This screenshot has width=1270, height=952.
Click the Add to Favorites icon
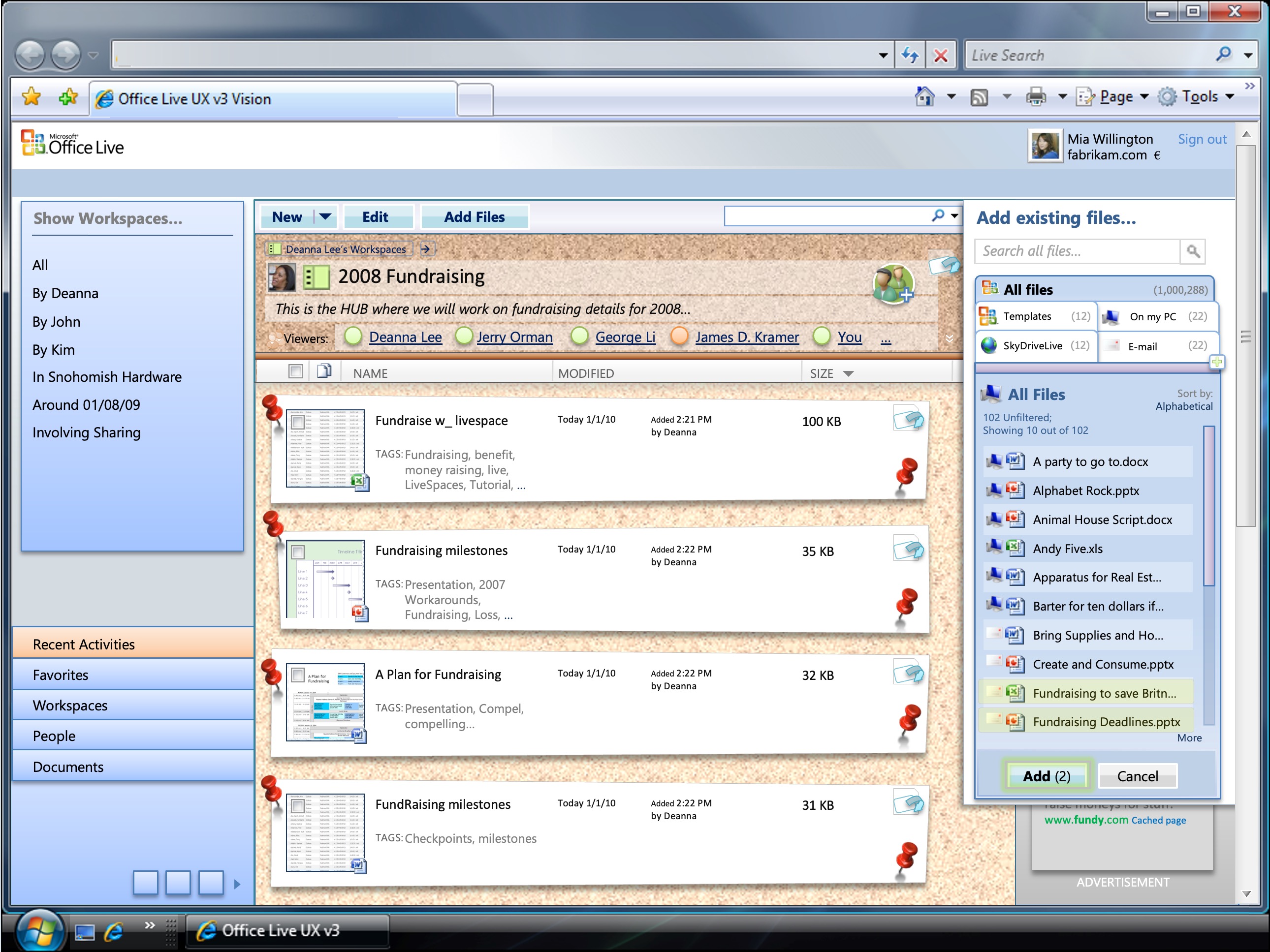pyautogui.click(x=68, y=97)
